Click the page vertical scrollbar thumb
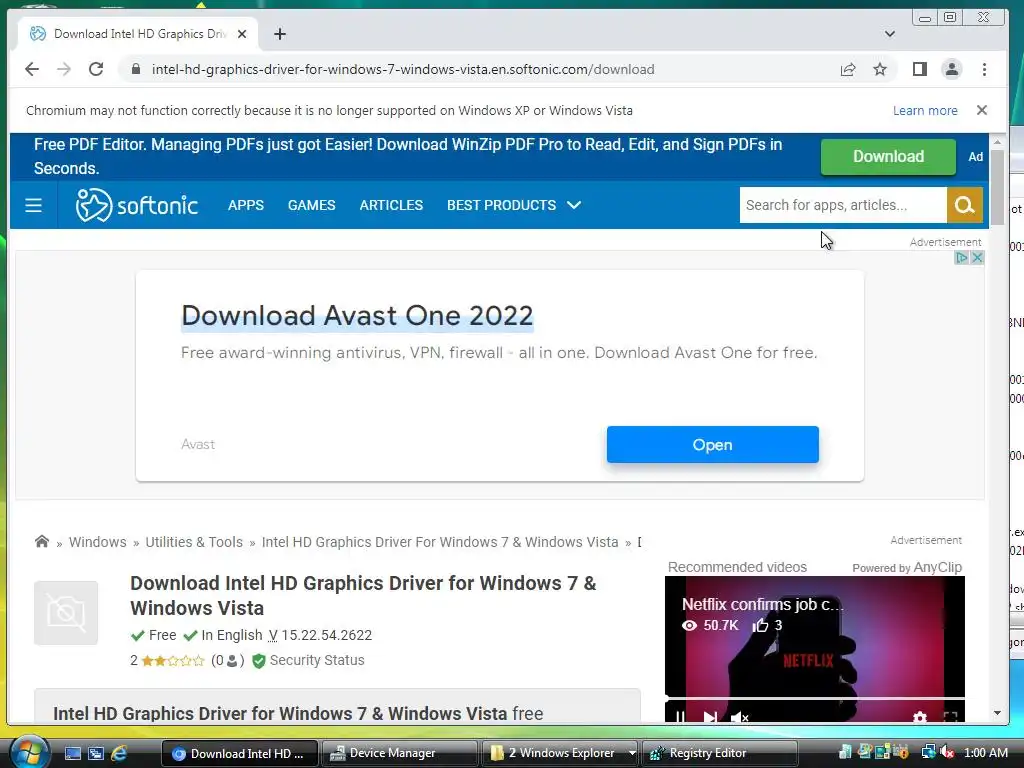The image size is (1024, 768). tap(997, 187)
